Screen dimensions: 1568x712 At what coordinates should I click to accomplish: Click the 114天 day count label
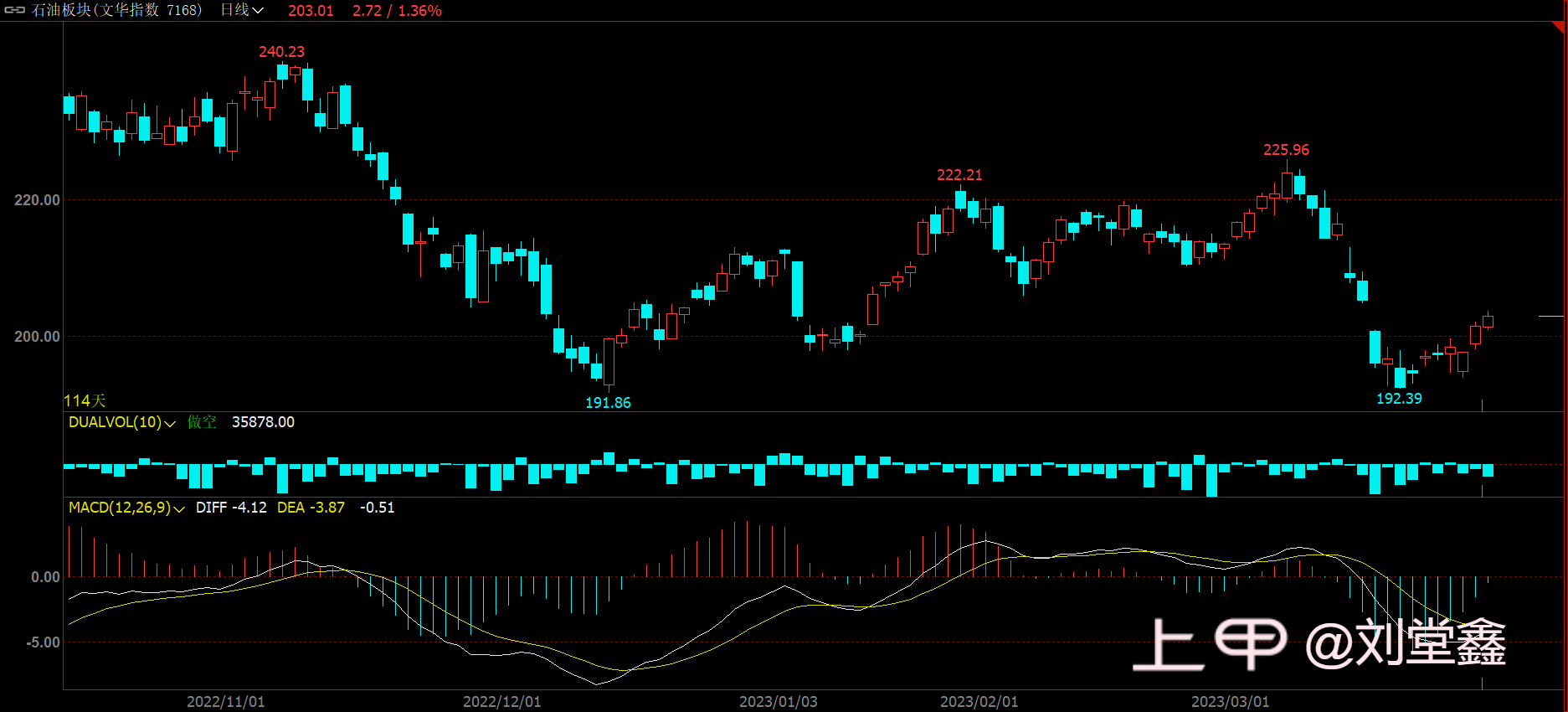[85, 401]
